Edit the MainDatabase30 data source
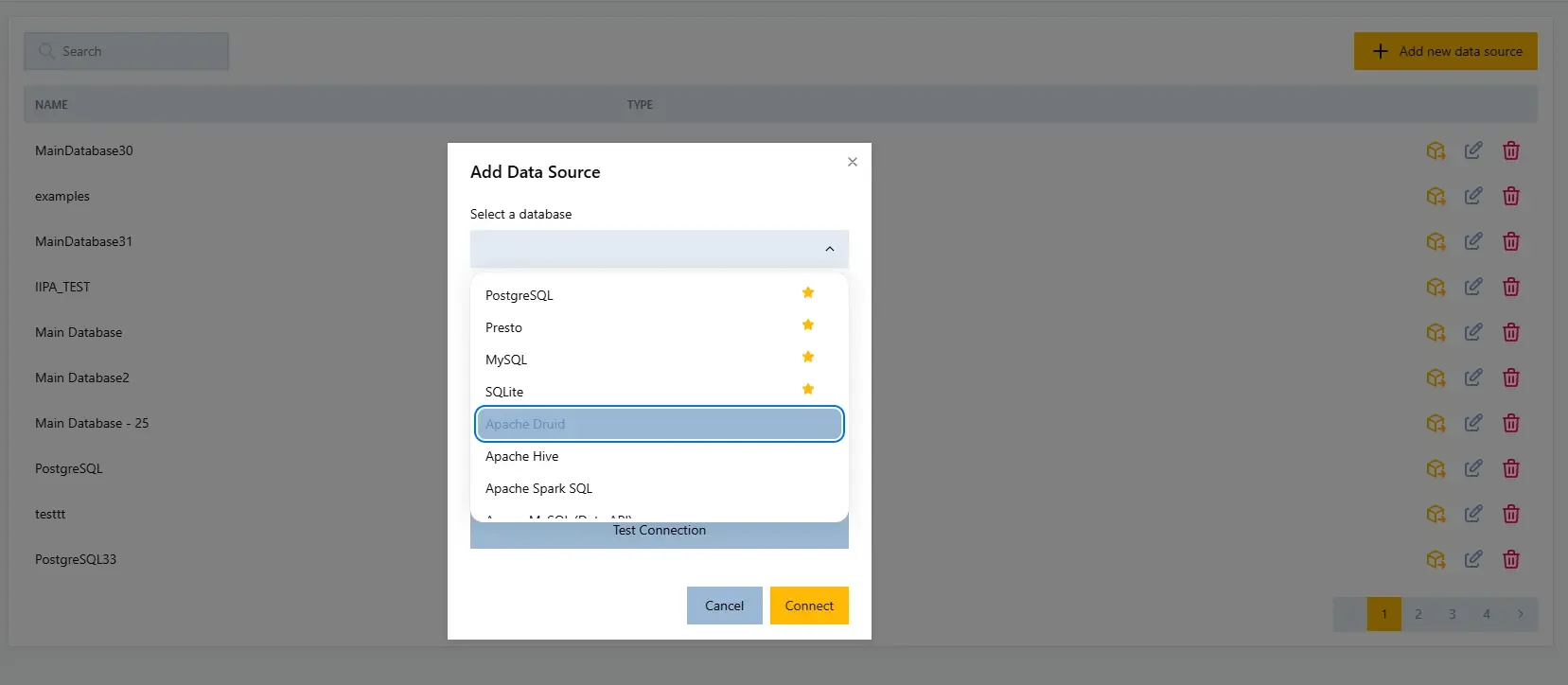The height and width of the screenshot is (685, 1568). coord(1473,150)
